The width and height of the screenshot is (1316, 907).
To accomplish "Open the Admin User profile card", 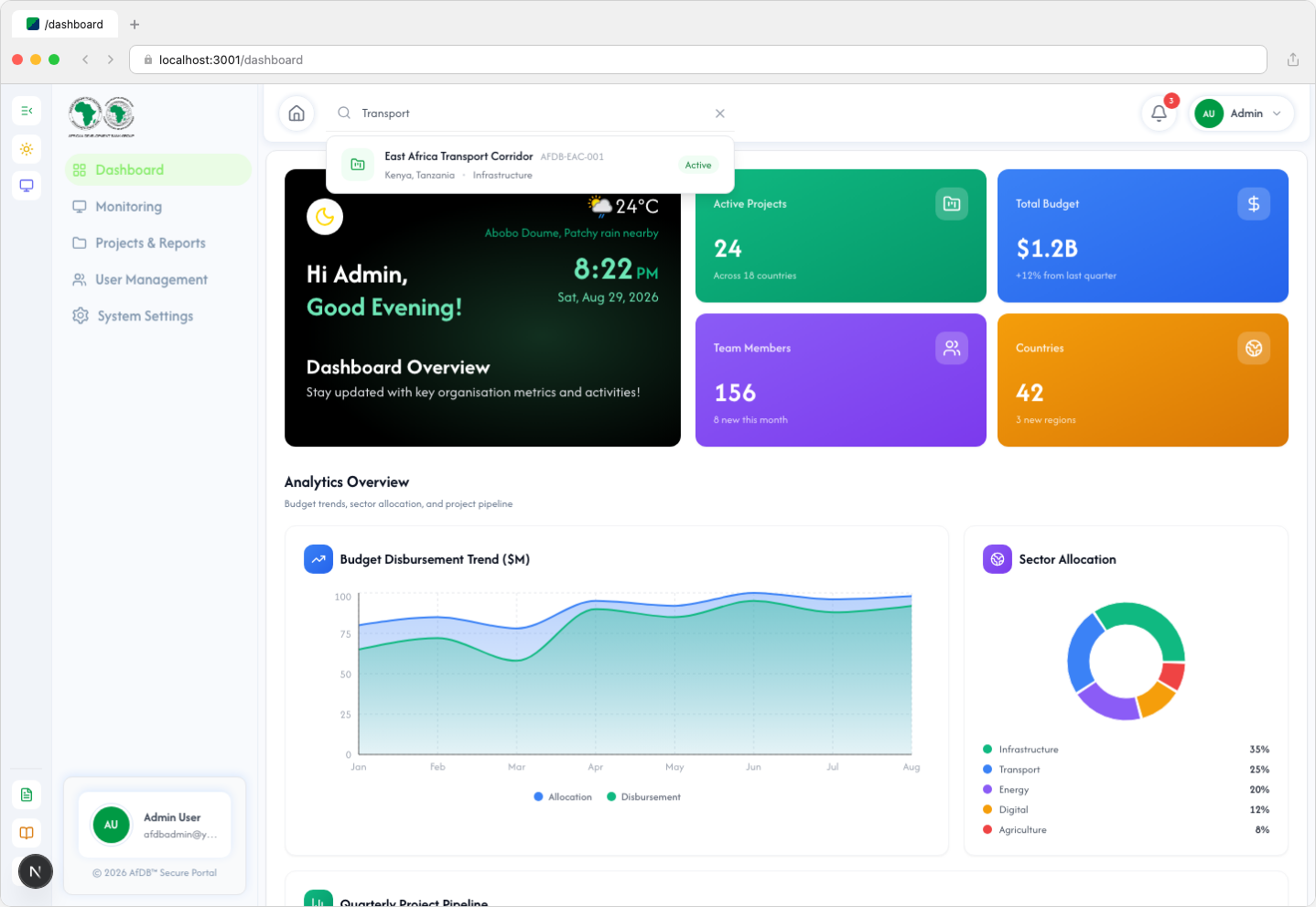I will click(x=155, y=825).
